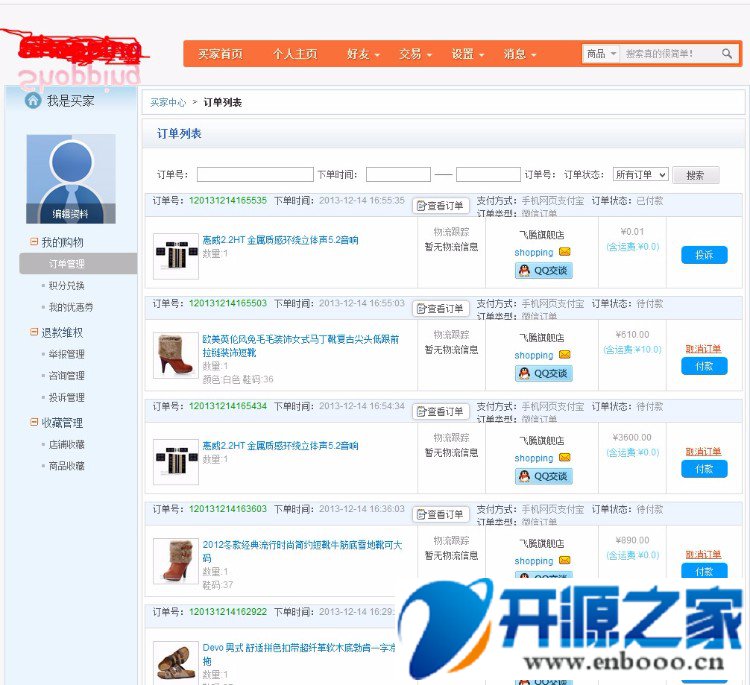Open 咨询管理 in the sidebar
This screenshot has width=750, height=685.
(x=66, y=376)
